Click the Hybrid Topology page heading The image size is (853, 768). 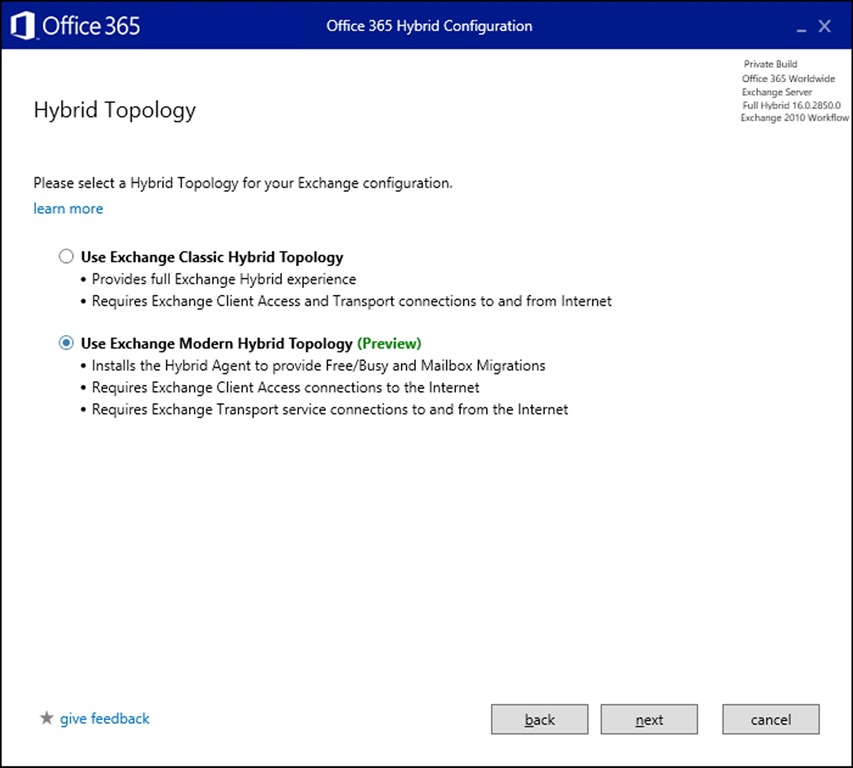[x=115, y=110]
